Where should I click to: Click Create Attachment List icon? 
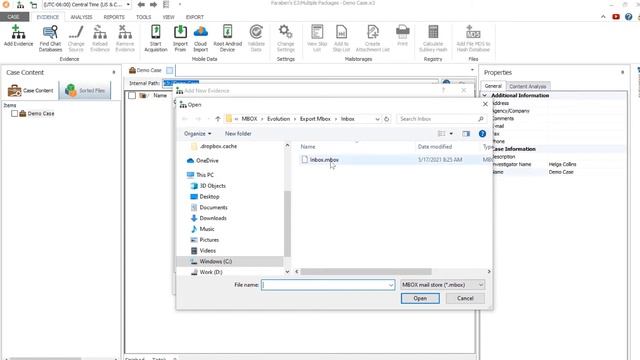(x=373, y=38)
